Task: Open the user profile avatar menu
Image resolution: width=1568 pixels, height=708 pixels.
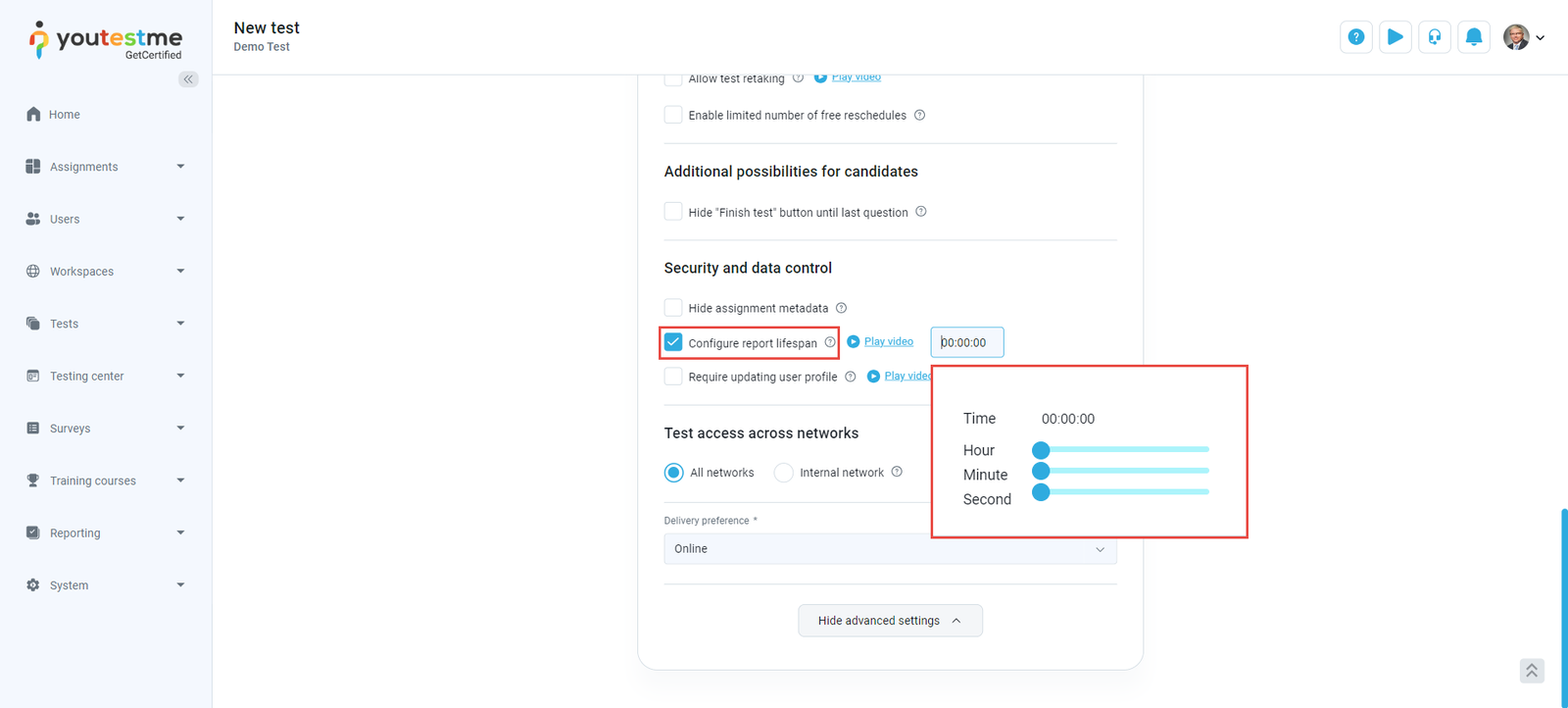Action: click(1523, 37)
